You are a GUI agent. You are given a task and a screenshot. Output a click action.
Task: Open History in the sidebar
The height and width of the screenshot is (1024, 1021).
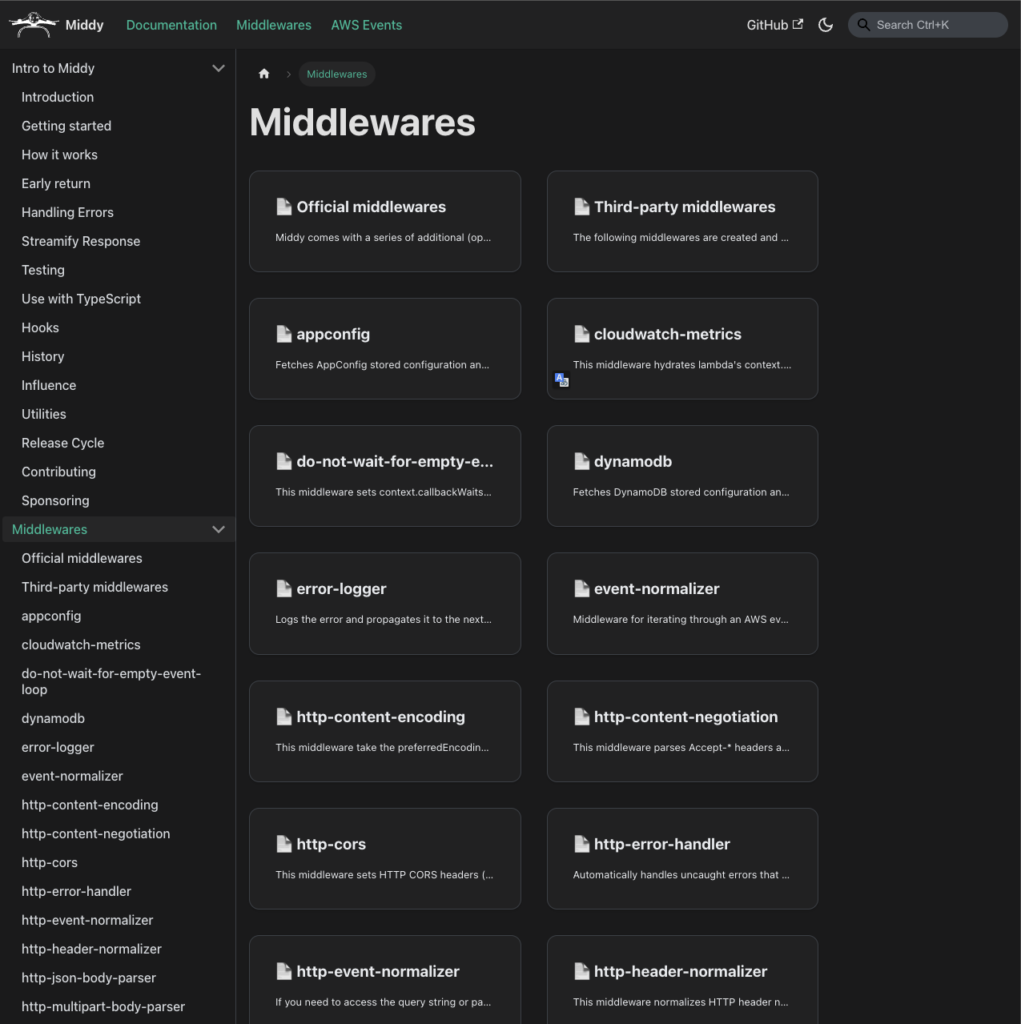coord(43,357)
